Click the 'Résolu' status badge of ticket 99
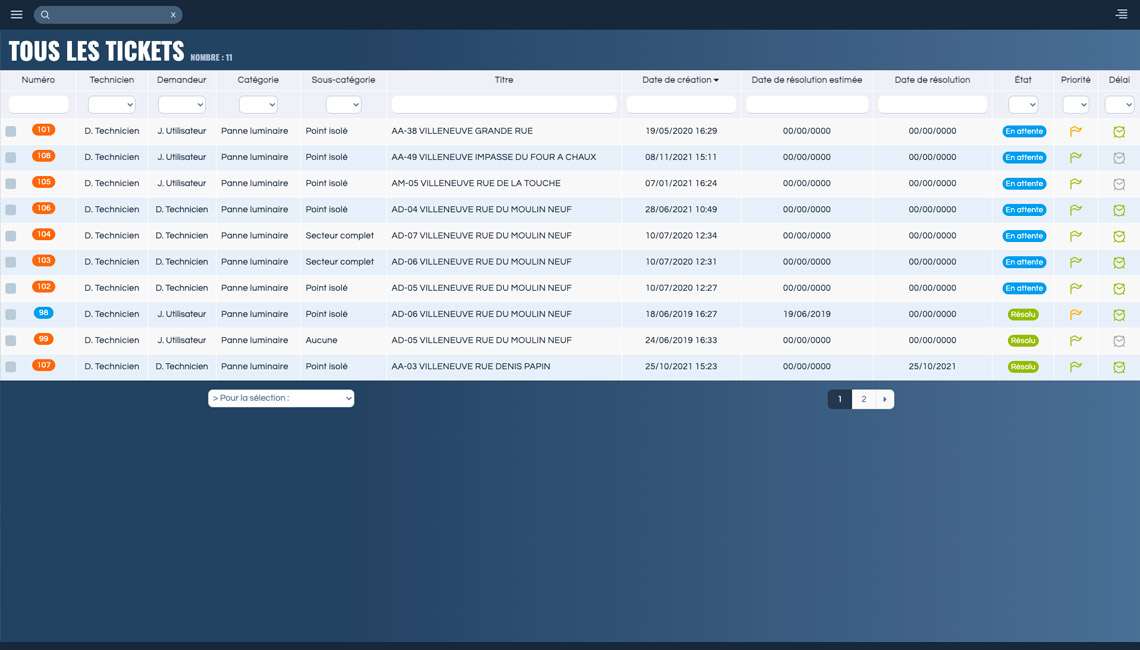Viewport: 1140px width, 650px height. point(1023,341)
